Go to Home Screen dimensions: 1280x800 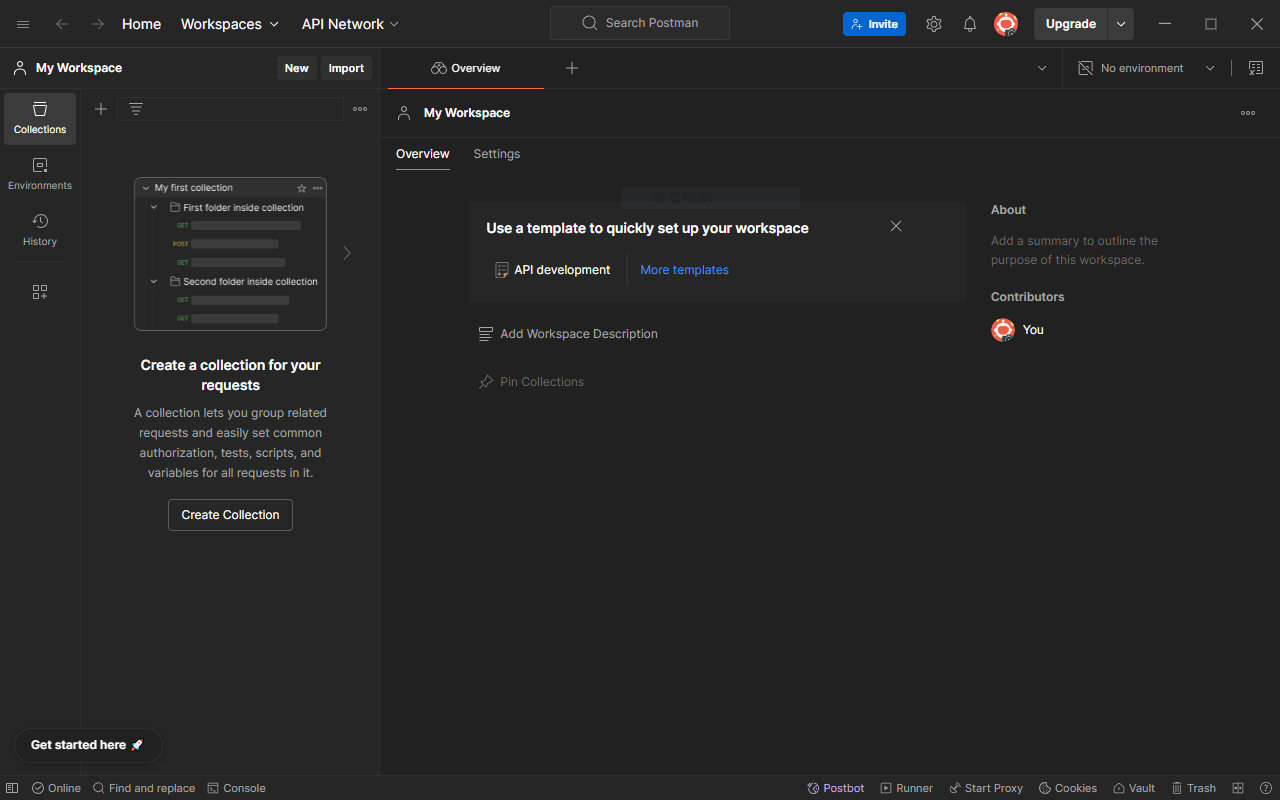coord(141,24)
